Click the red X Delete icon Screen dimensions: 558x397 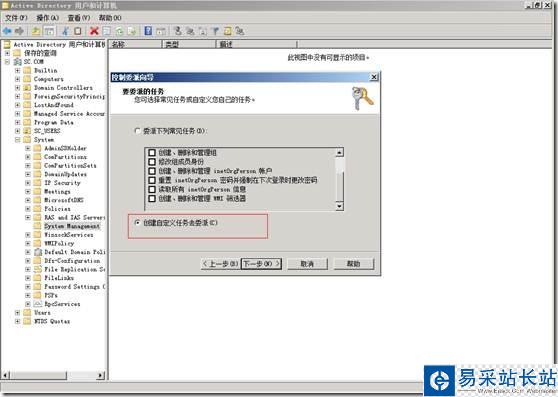[x=94, y=31]
